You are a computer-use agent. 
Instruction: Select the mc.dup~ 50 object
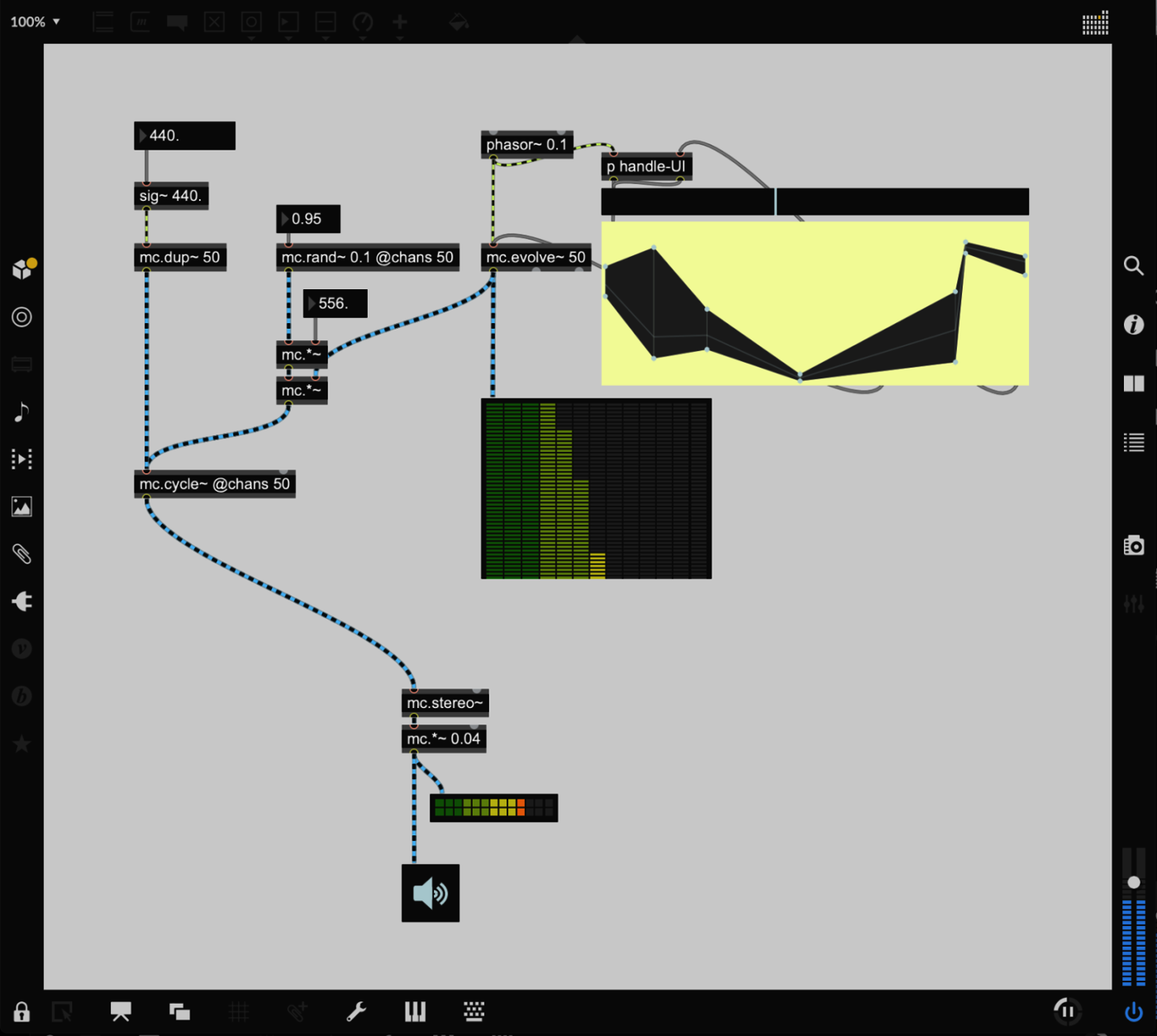click(180, 257)
